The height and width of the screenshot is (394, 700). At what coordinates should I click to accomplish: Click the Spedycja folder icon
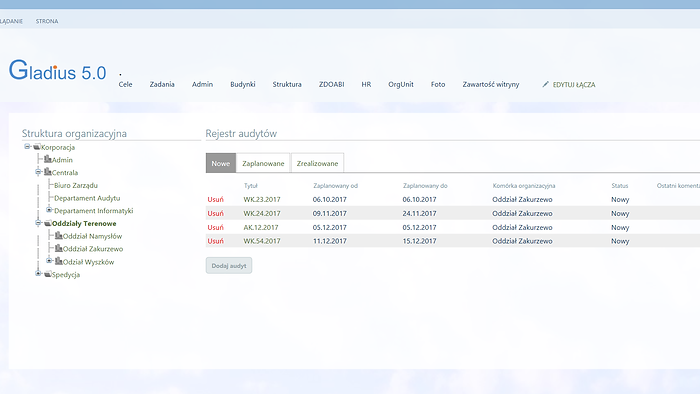point(48,274)
